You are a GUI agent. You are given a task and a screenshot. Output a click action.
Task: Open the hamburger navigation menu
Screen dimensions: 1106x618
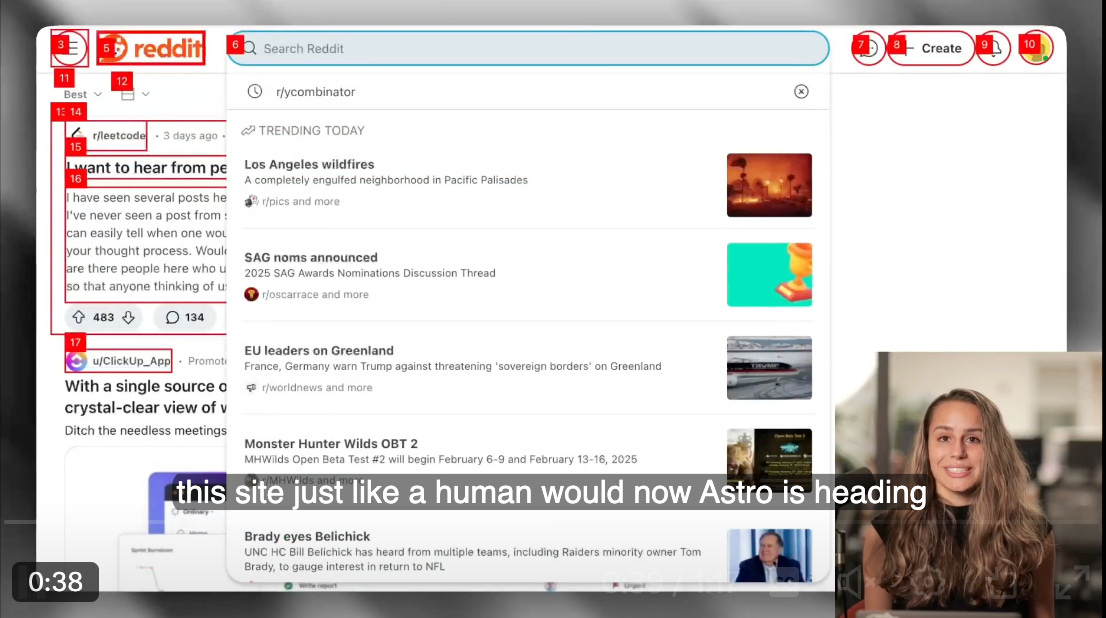[x=70, y=48]
